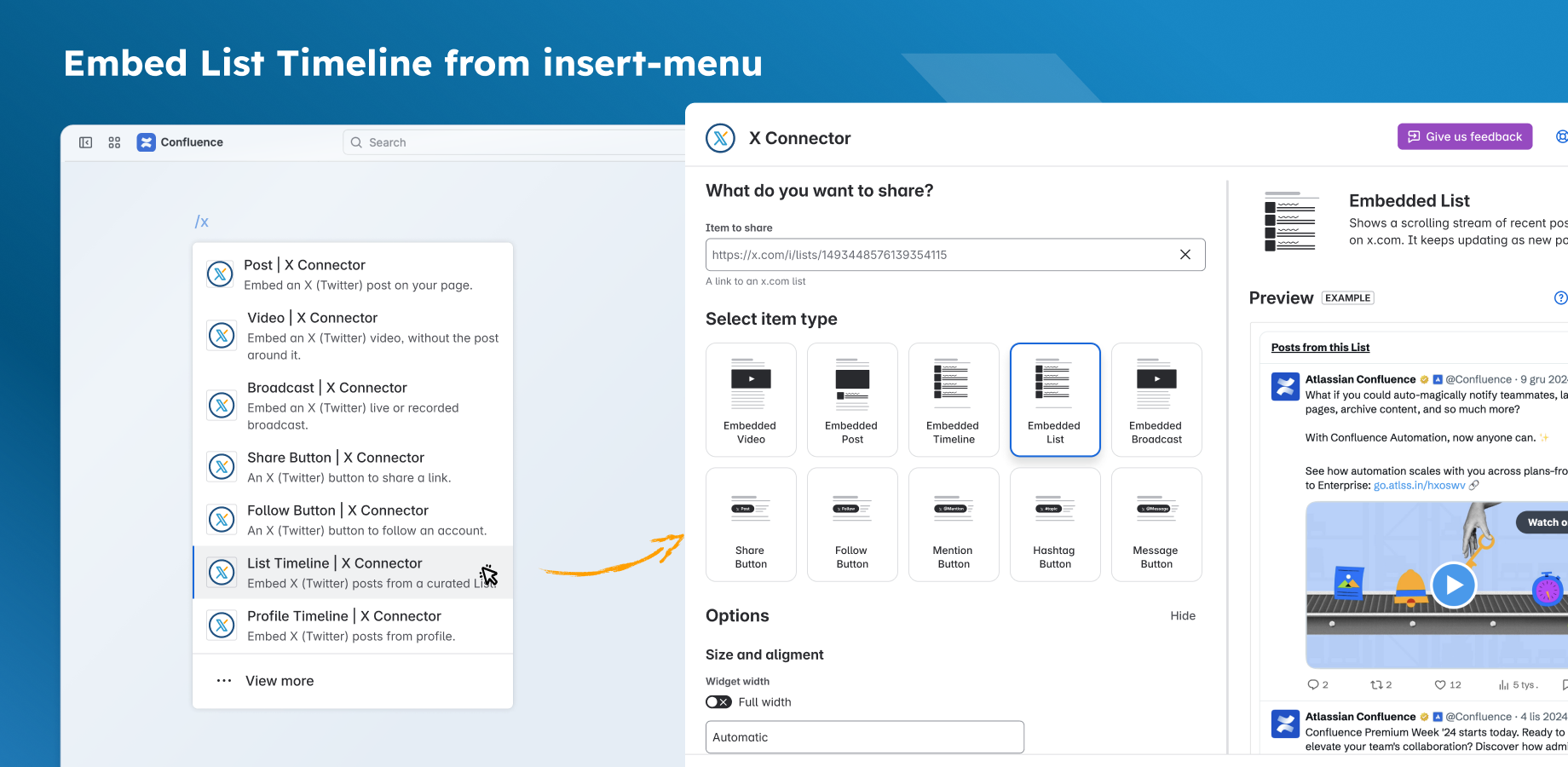This screenshot has height=767, width=1568.
Task: Click the repost icon under first post
Action: tap(1376, 684)
